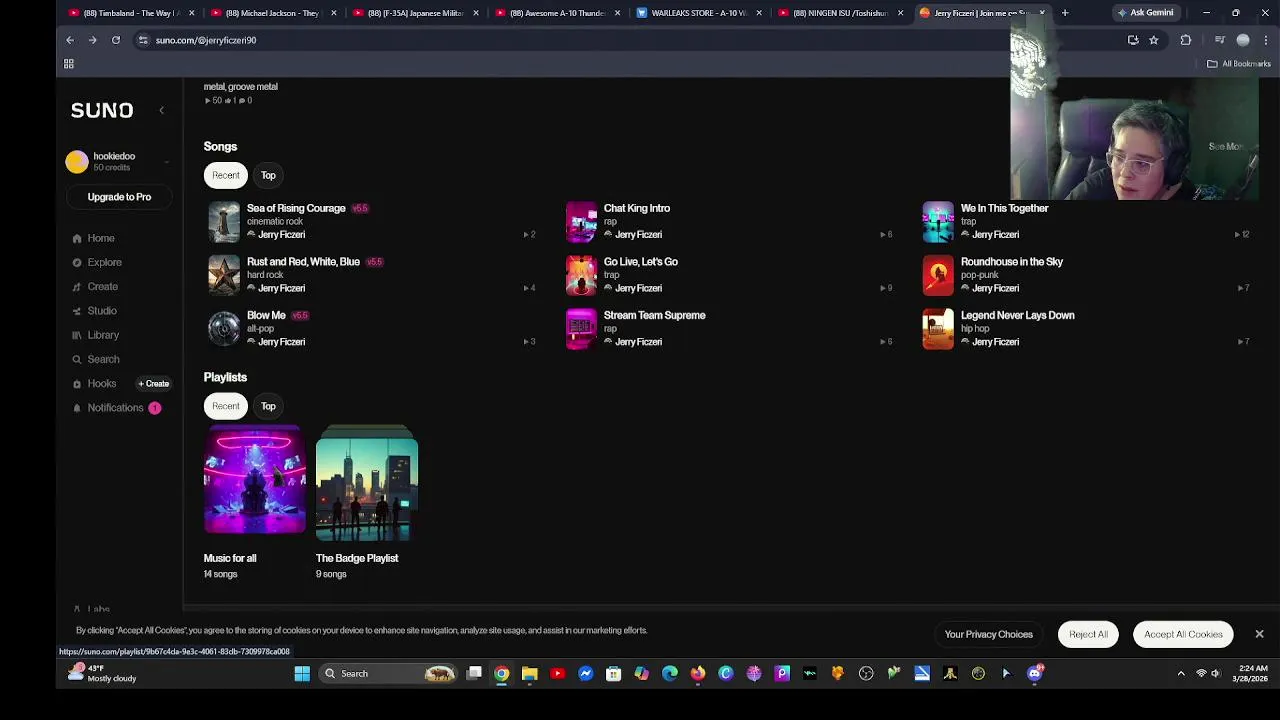
Task: Open the Chat King Intro song
Action: 637,208
